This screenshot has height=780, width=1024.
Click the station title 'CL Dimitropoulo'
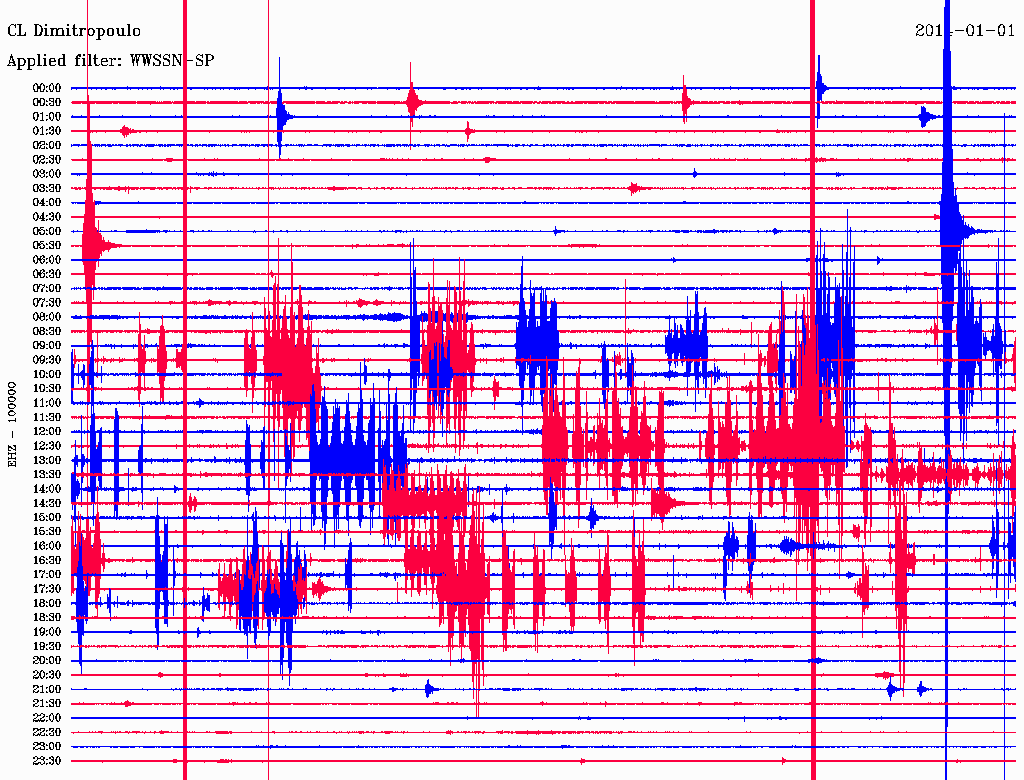(x=74, y=31)
